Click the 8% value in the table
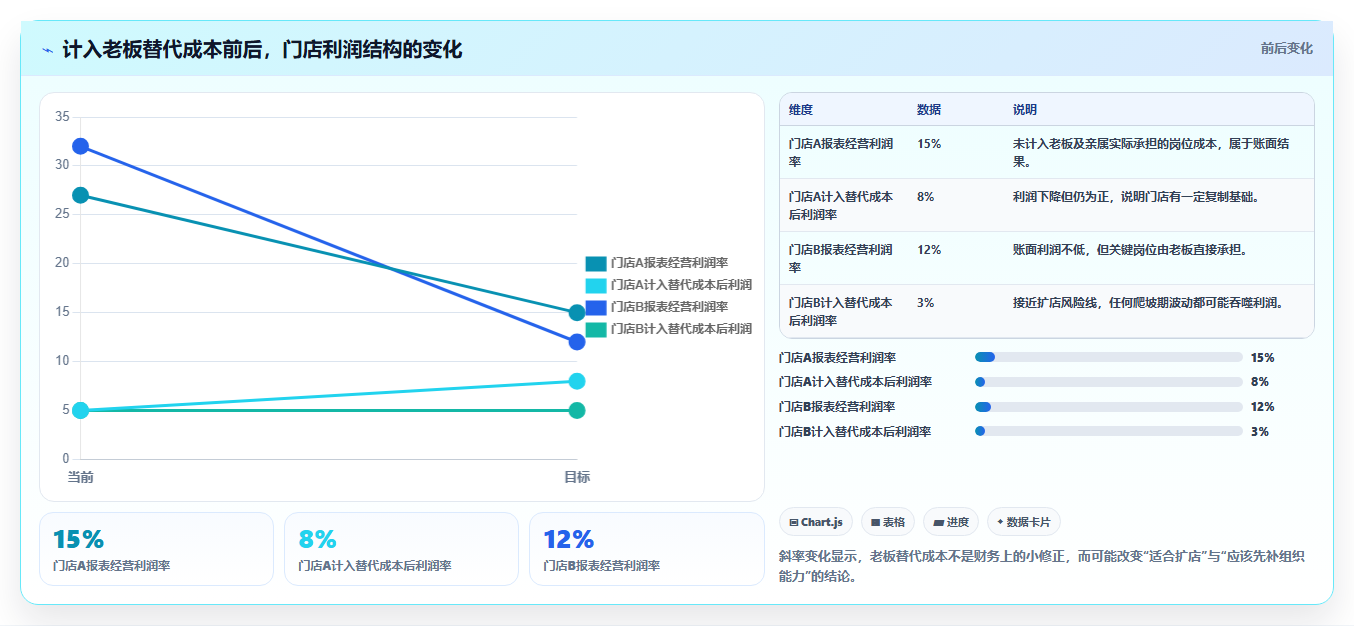This screenshot has width=1354, height=626. coord(926,197)
